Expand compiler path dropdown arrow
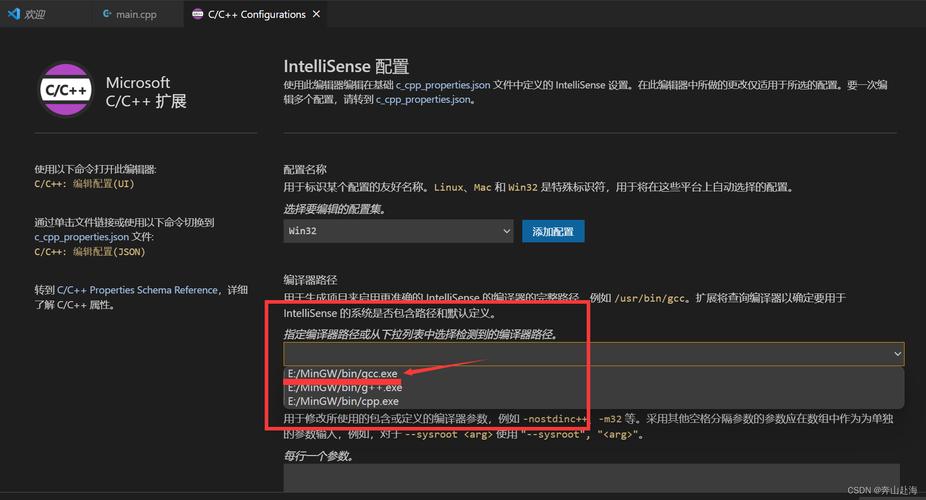Screen dimensions: 926x500 pos(897,354)
